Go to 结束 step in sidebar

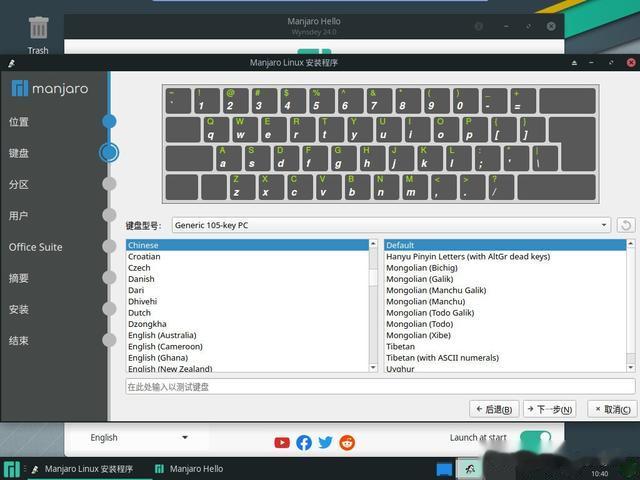pos(19,341)
